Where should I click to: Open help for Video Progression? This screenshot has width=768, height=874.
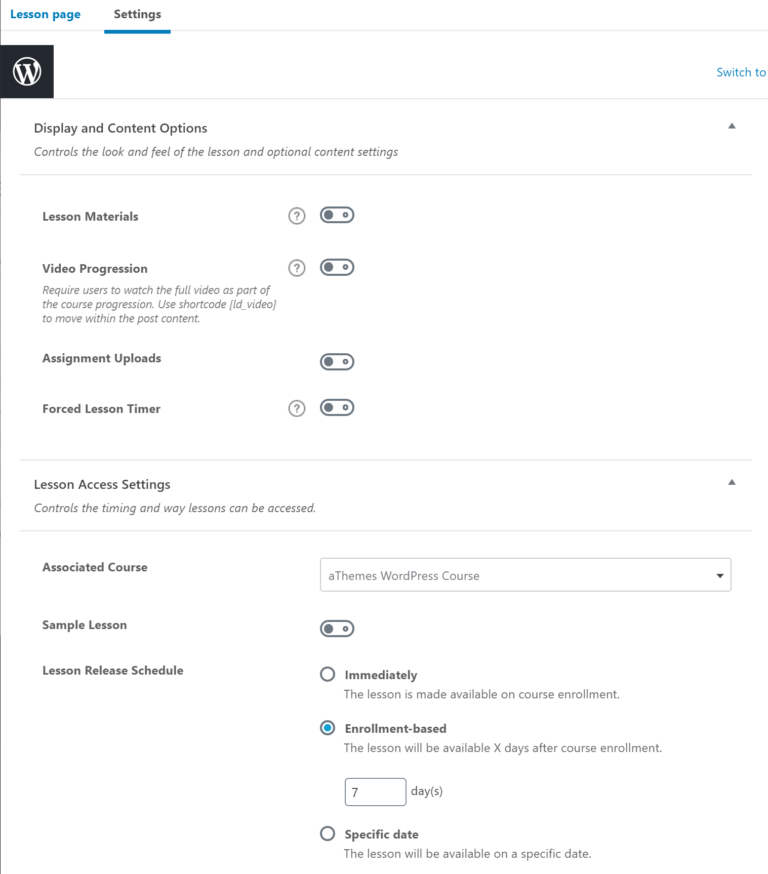(x=296, y=268)
